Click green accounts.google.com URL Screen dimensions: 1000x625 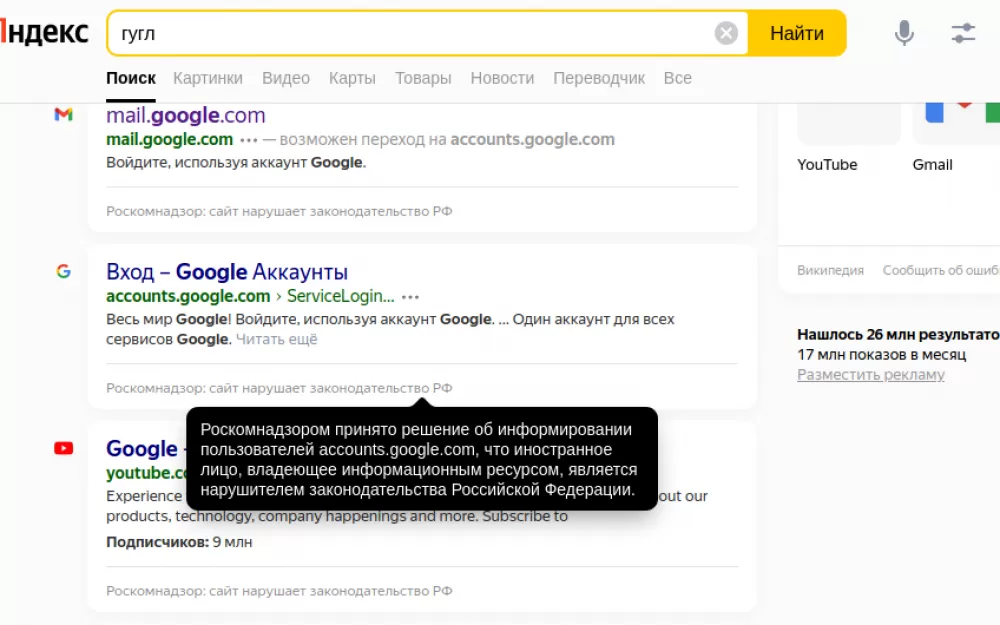tap(188, 296)
